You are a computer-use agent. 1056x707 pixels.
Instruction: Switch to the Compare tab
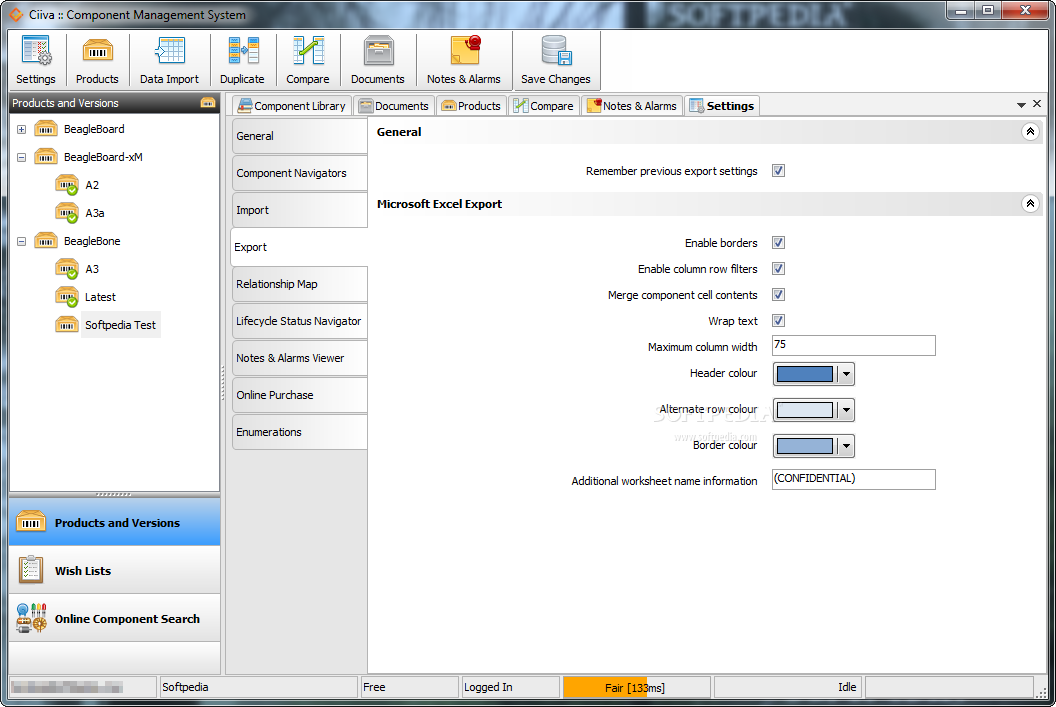pos(544,106)
